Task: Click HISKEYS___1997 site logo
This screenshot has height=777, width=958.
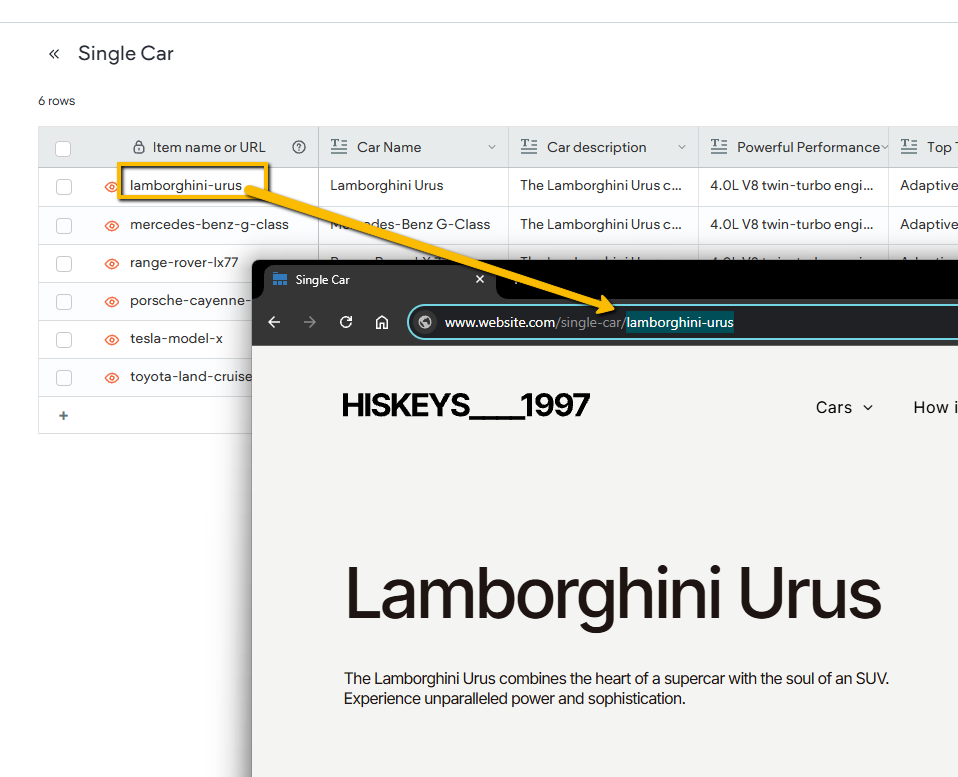Action: 466,405
